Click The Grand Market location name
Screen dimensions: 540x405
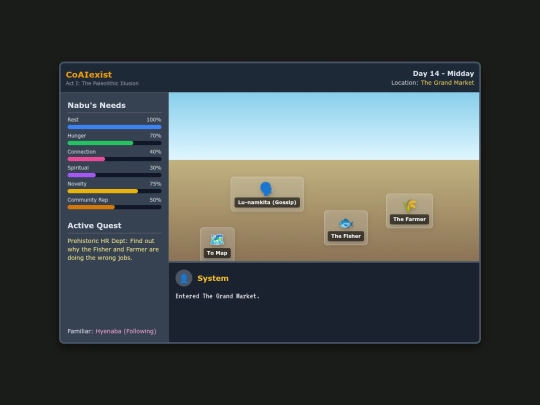coord(447,83)
